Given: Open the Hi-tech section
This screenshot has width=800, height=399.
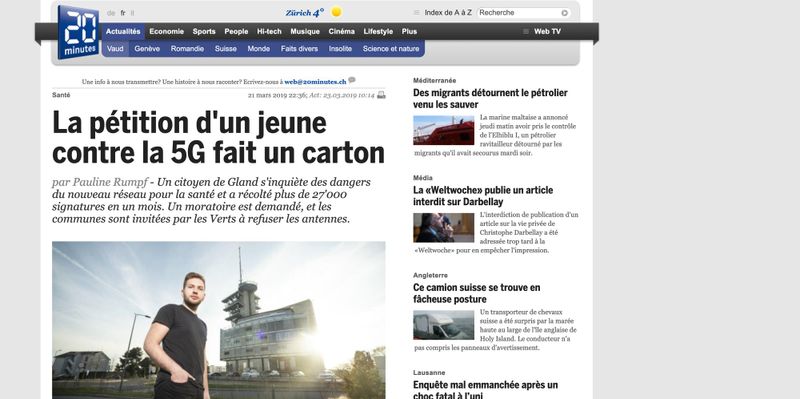Looking at the screenshot, I should click(x=269, y=32).
